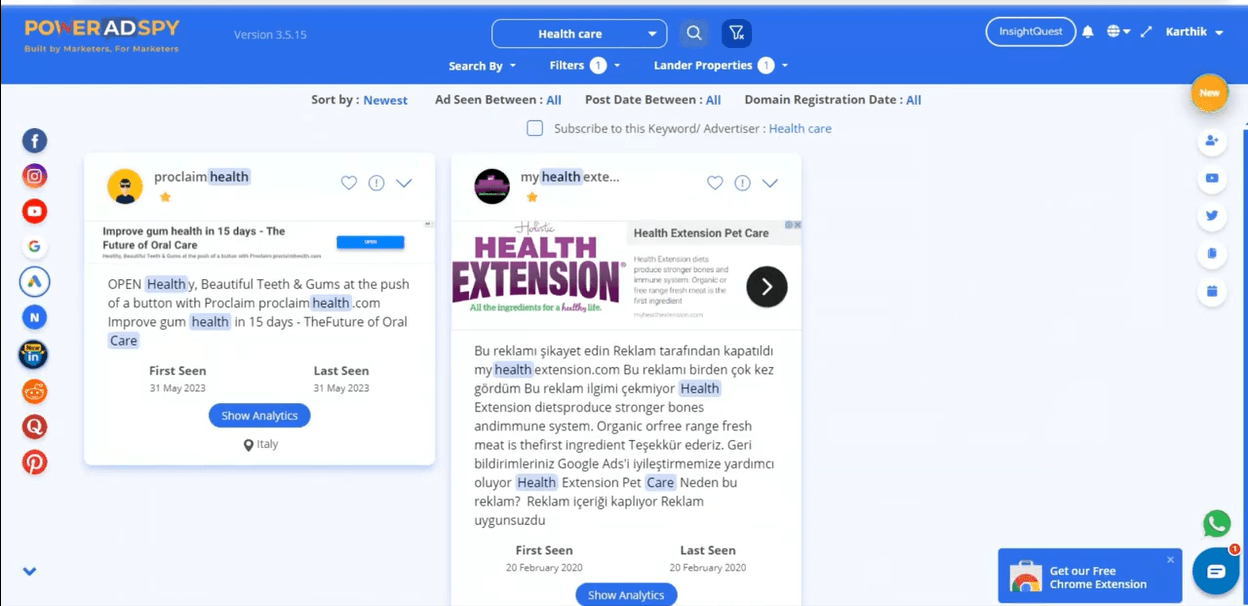
Task: Advance the Health Extension ad carousel arrow
Action: pos(767,287)
